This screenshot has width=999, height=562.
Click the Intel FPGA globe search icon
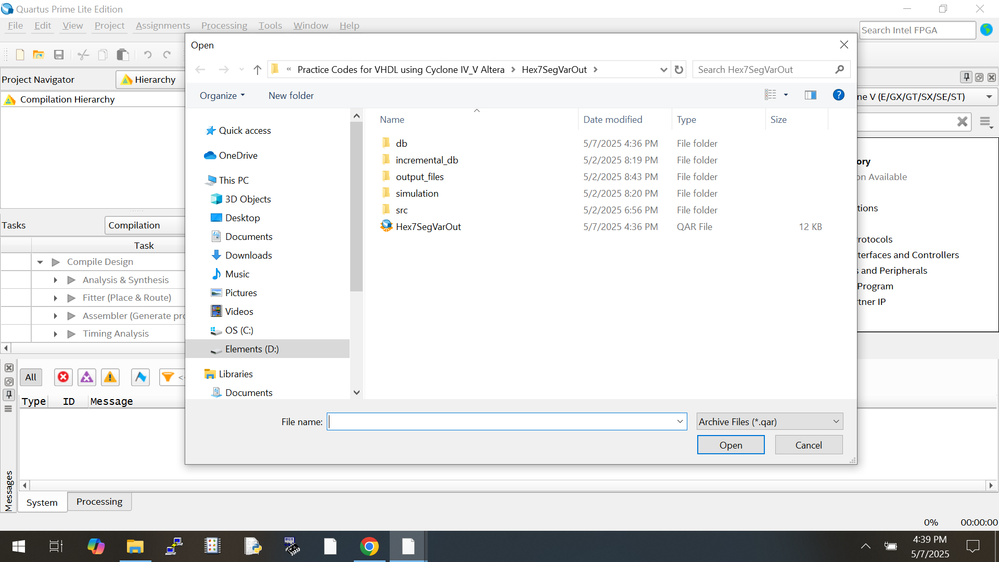coord(986,29)
